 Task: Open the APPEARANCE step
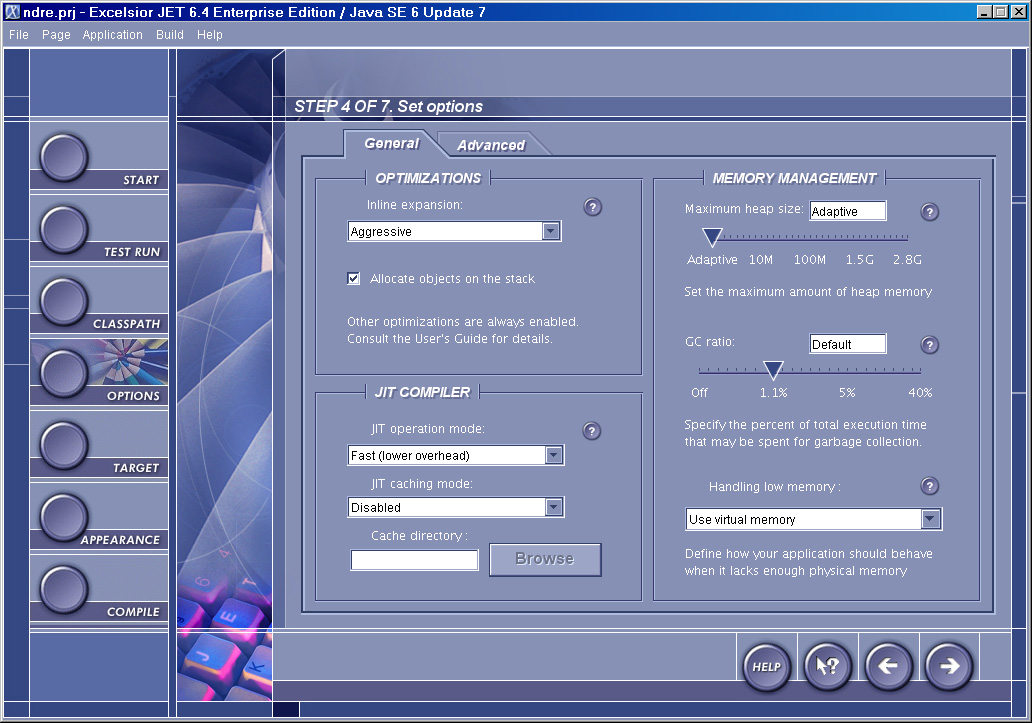[x=64, y=518]
